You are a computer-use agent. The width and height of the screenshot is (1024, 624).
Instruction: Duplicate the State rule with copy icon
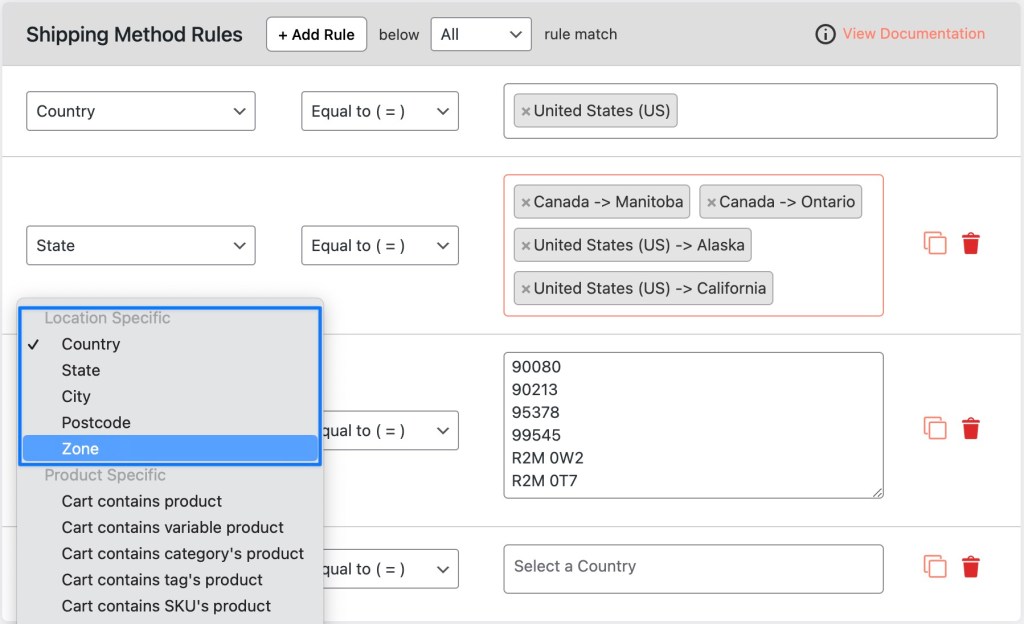pyautogui.click(x=935, y=244)
